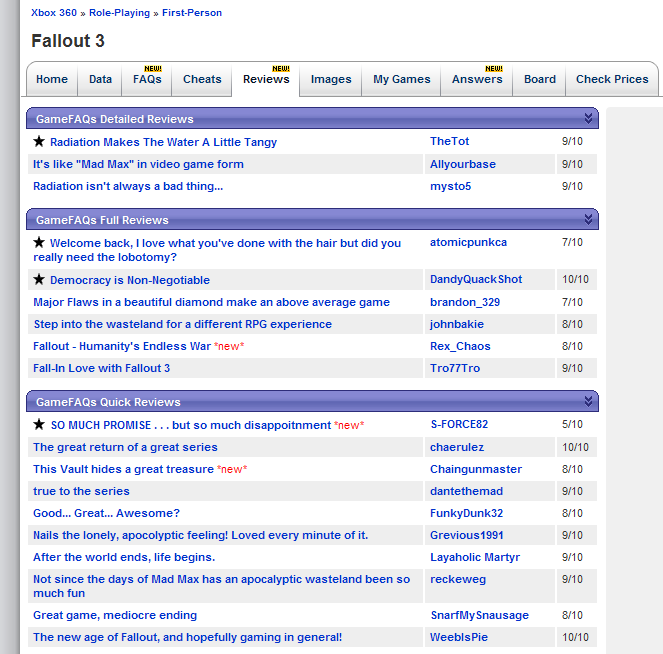663x654 pixels.
Task: Click the Xbox 360 breadcrumb link
Action: (54, 13)
